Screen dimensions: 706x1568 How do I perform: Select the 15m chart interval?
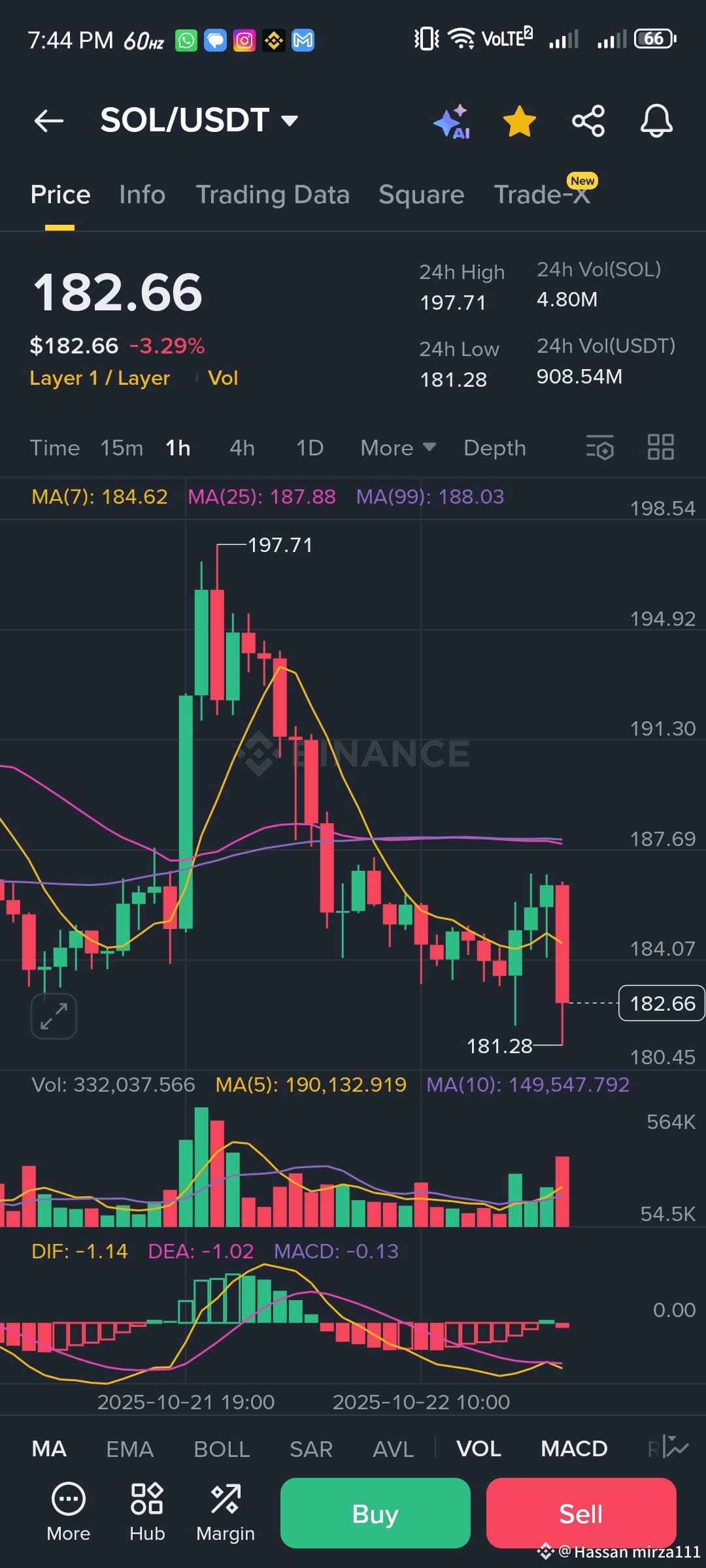point(122,448)
